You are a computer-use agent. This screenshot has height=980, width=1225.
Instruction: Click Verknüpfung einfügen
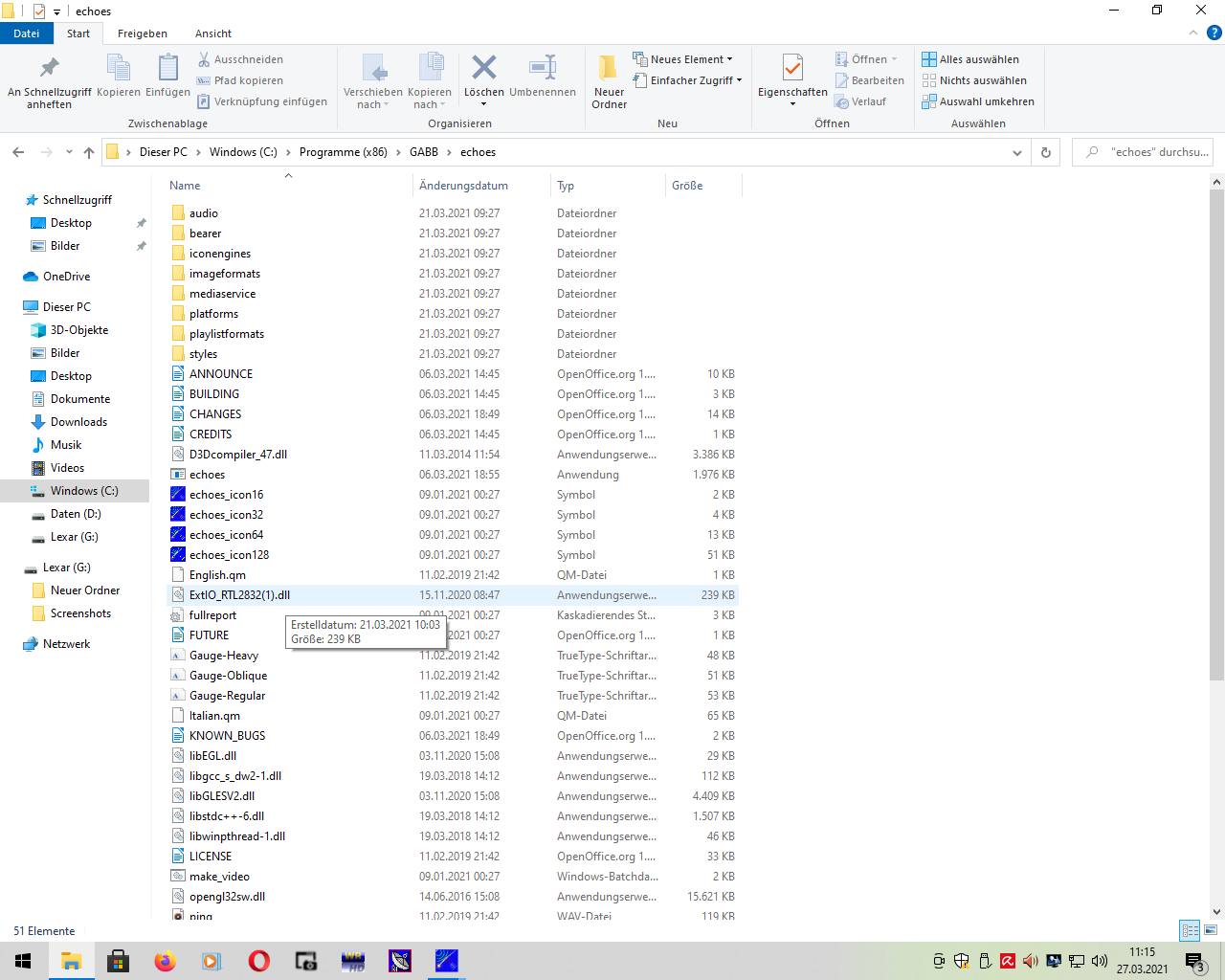[x=262, y=101]
